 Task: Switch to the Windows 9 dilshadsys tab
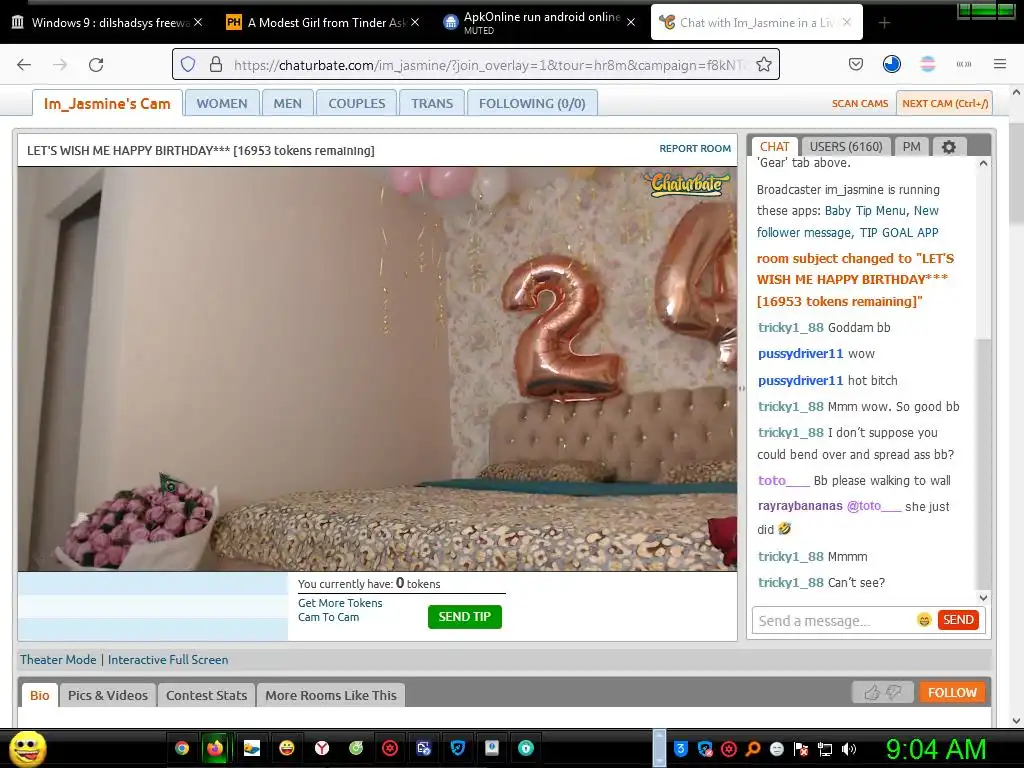click(108, 22)
